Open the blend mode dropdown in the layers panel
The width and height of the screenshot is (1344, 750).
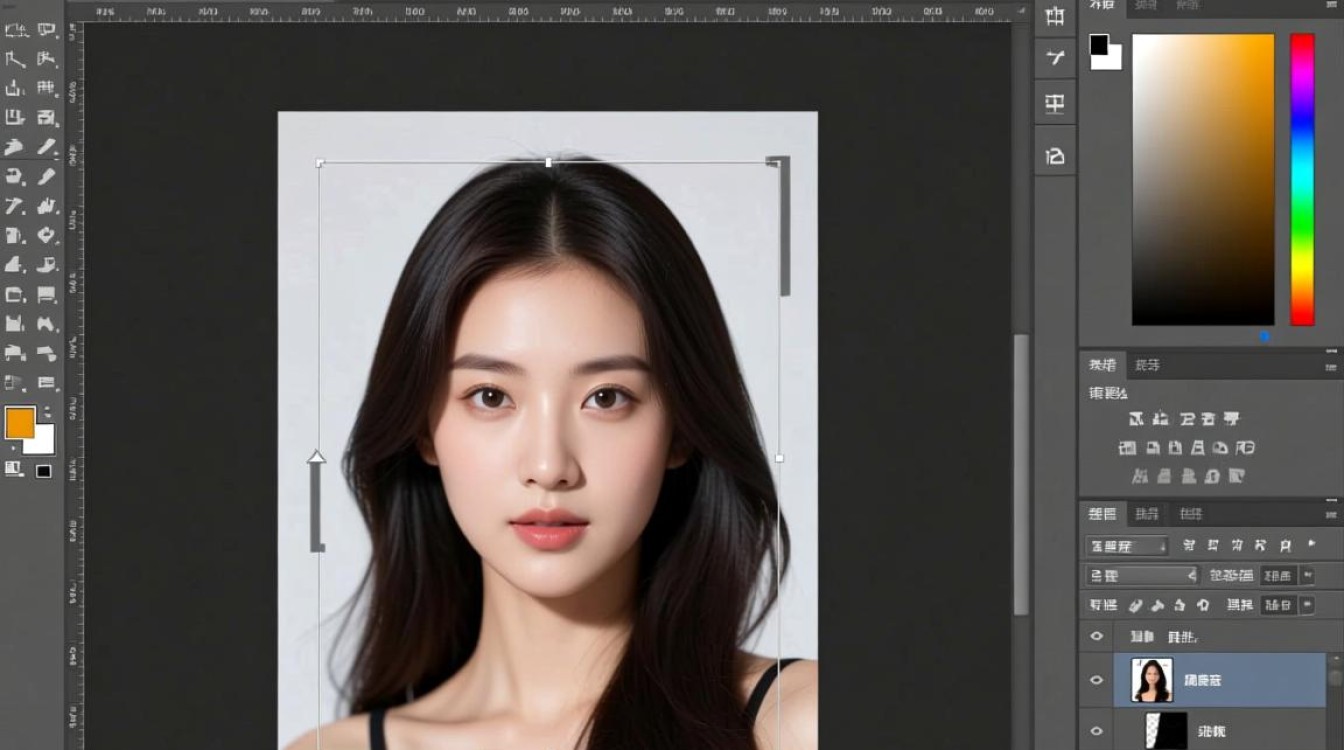coord(1141,576)
